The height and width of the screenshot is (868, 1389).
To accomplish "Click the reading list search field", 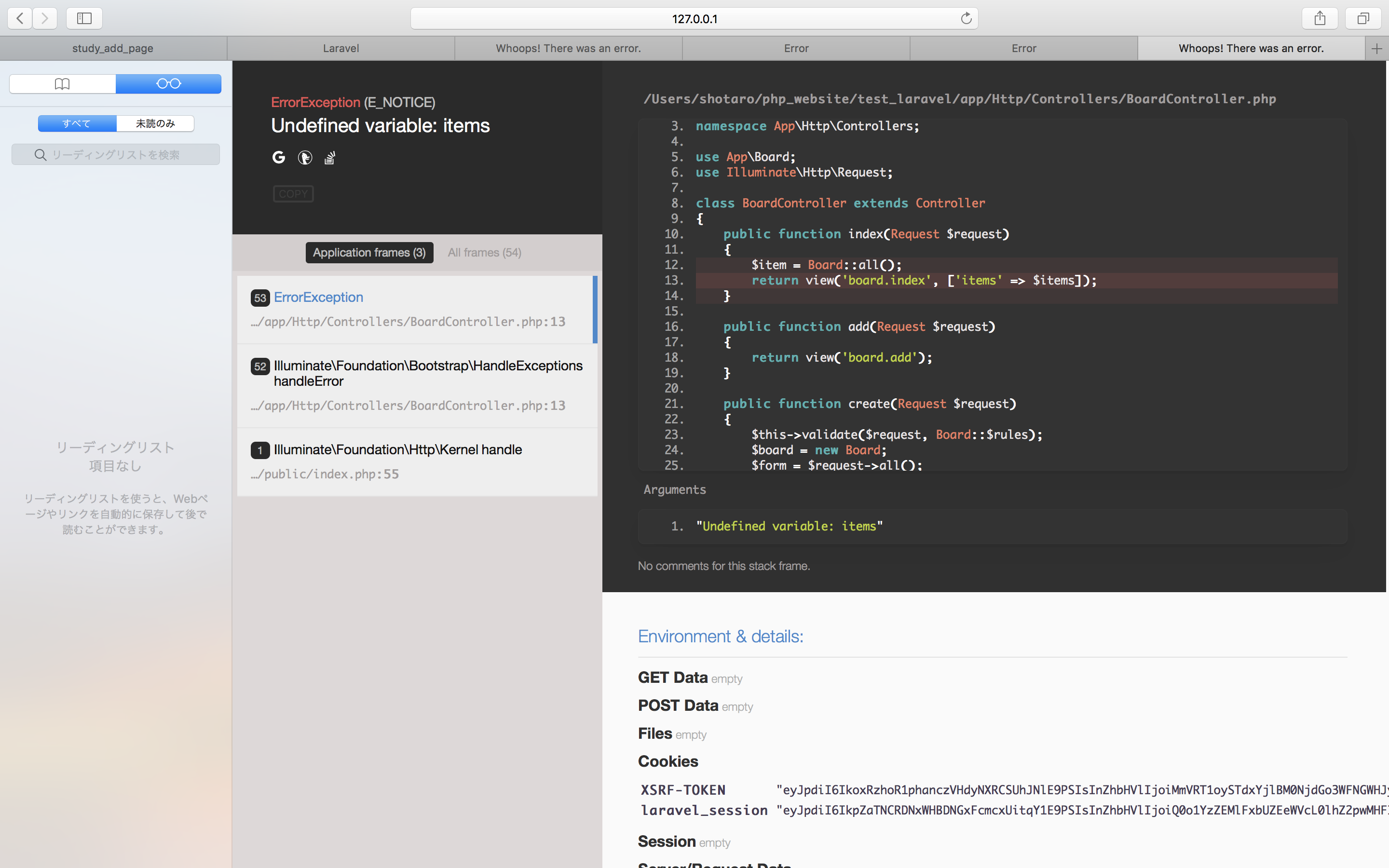I will point(116,154).
